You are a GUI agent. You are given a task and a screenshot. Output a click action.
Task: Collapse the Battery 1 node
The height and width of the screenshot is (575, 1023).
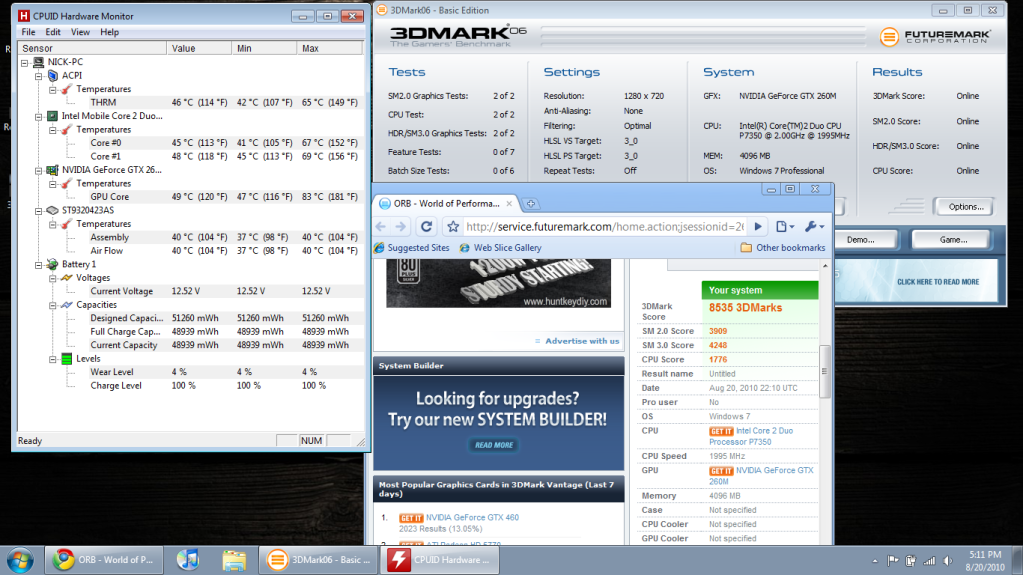[x=38, y=264]
